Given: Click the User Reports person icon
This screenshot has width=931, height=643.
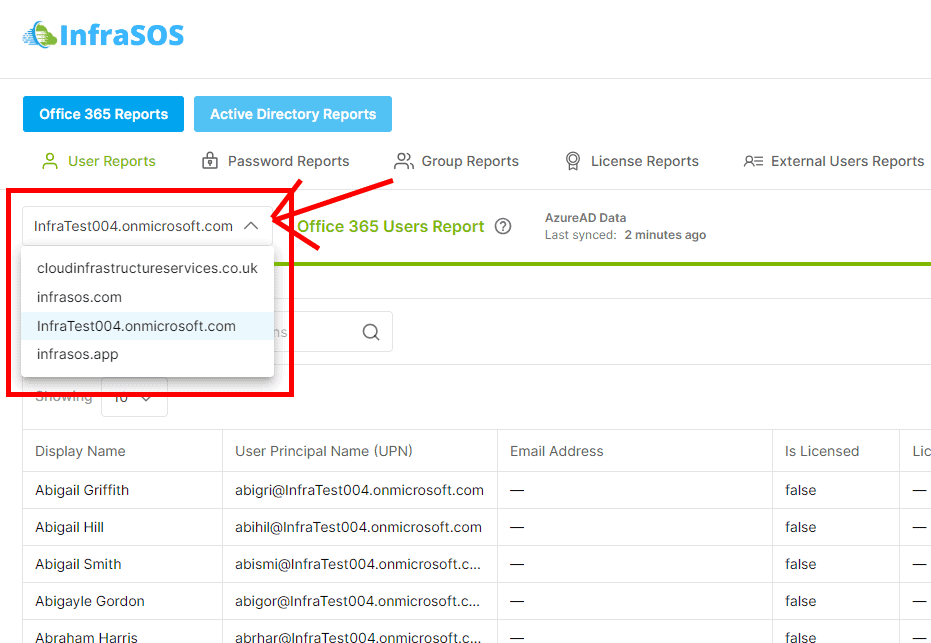Looking at the screenshot, I should [x=50, y=161].
